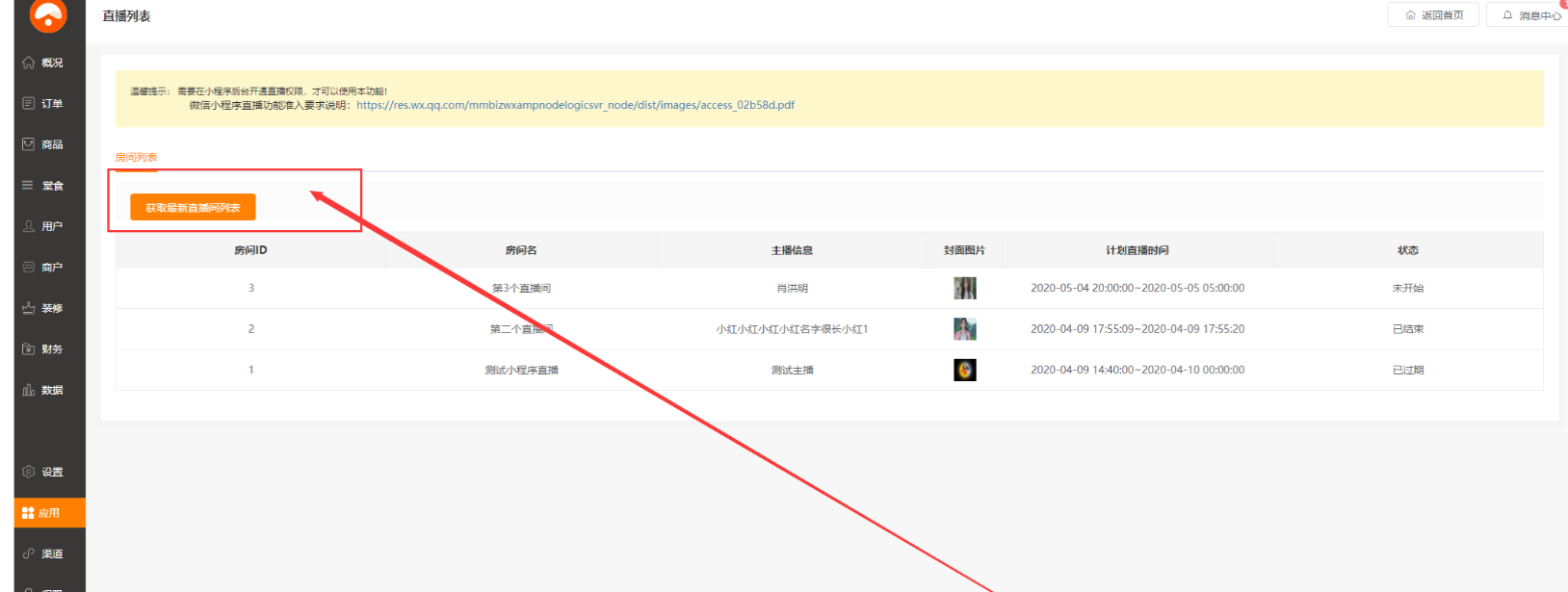The height and width of the screenshot is (592, 1568).
Task: Open 订单 orders icon in sidebar
Action: (29, 103)
